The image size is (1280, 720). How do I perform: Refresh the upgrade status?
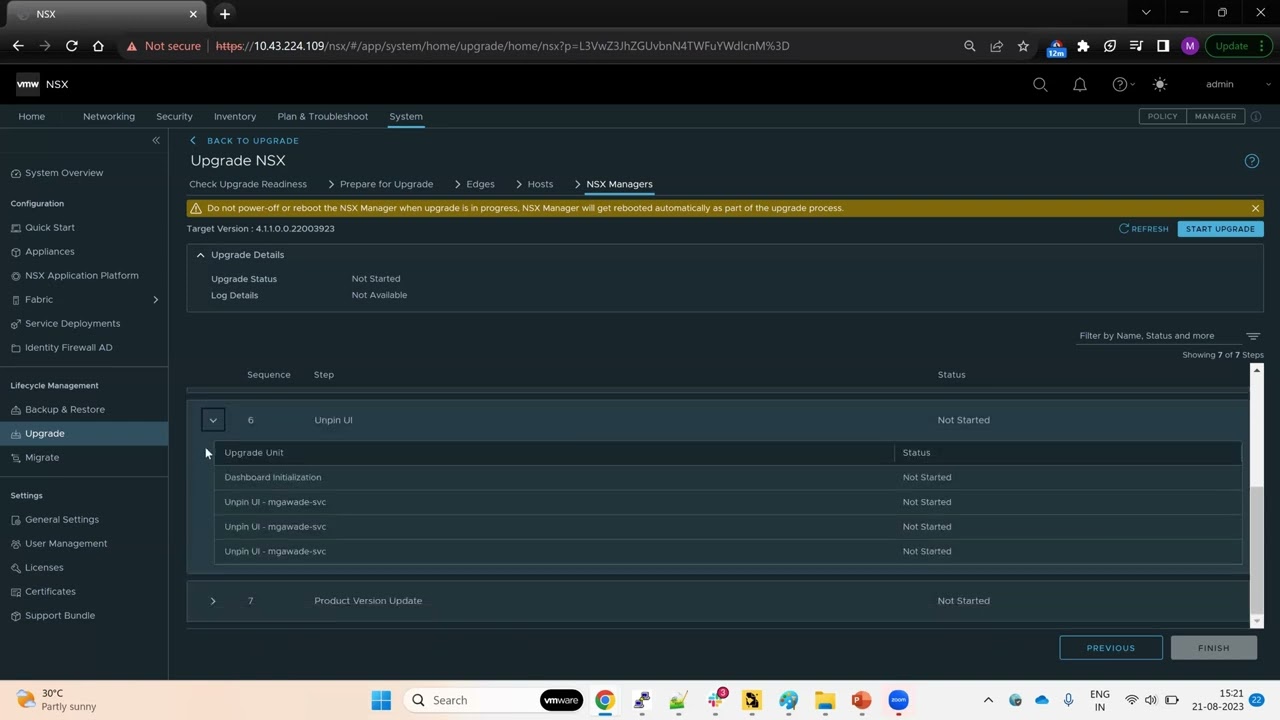pyautogui.click(x=1143, y=228)
